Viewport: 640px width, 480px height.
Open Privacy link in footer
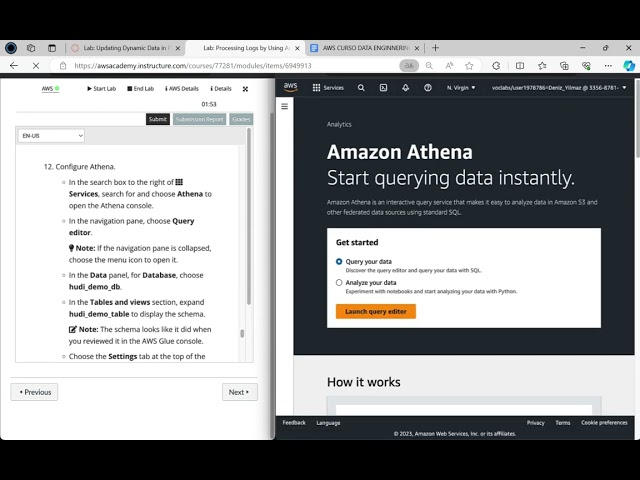536,423
